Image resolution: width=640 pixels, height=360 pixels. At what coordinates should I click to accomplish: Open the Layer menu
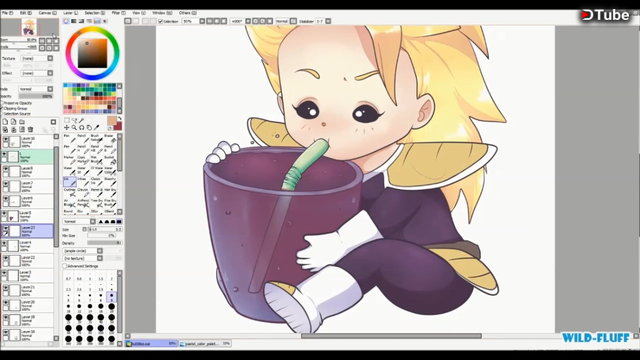pos(71,13)
